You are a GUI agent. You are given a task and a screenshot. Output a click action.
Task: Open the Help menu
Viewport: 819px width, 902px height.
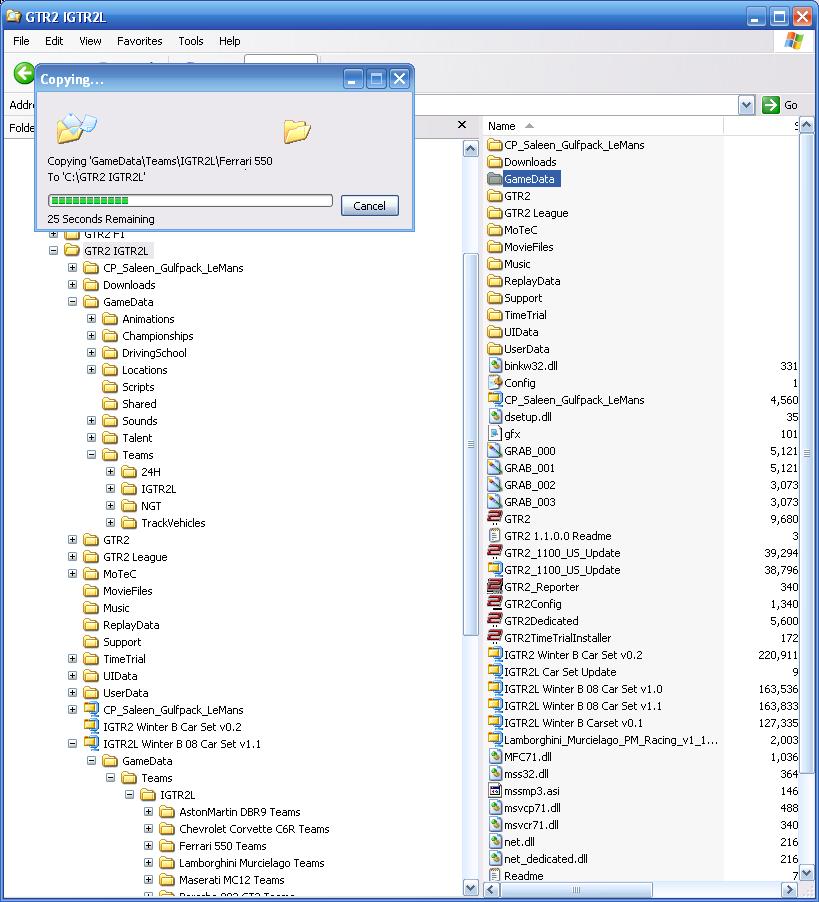pos(229,41)
